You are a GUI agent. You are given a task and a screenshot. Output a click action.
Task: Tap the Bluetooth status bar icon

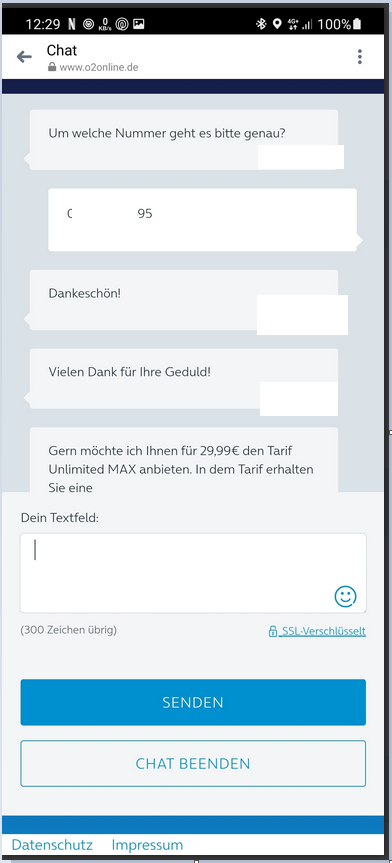coord(260,24)
